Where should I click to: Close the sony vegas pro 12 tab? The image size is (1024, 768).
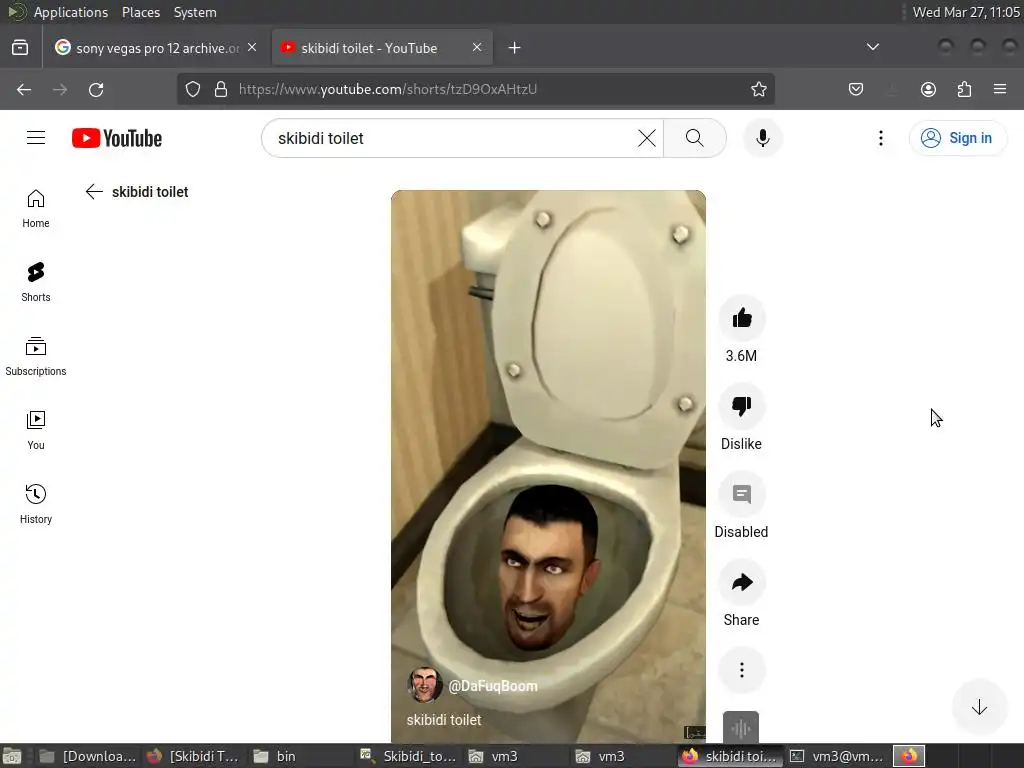[252, 47]
